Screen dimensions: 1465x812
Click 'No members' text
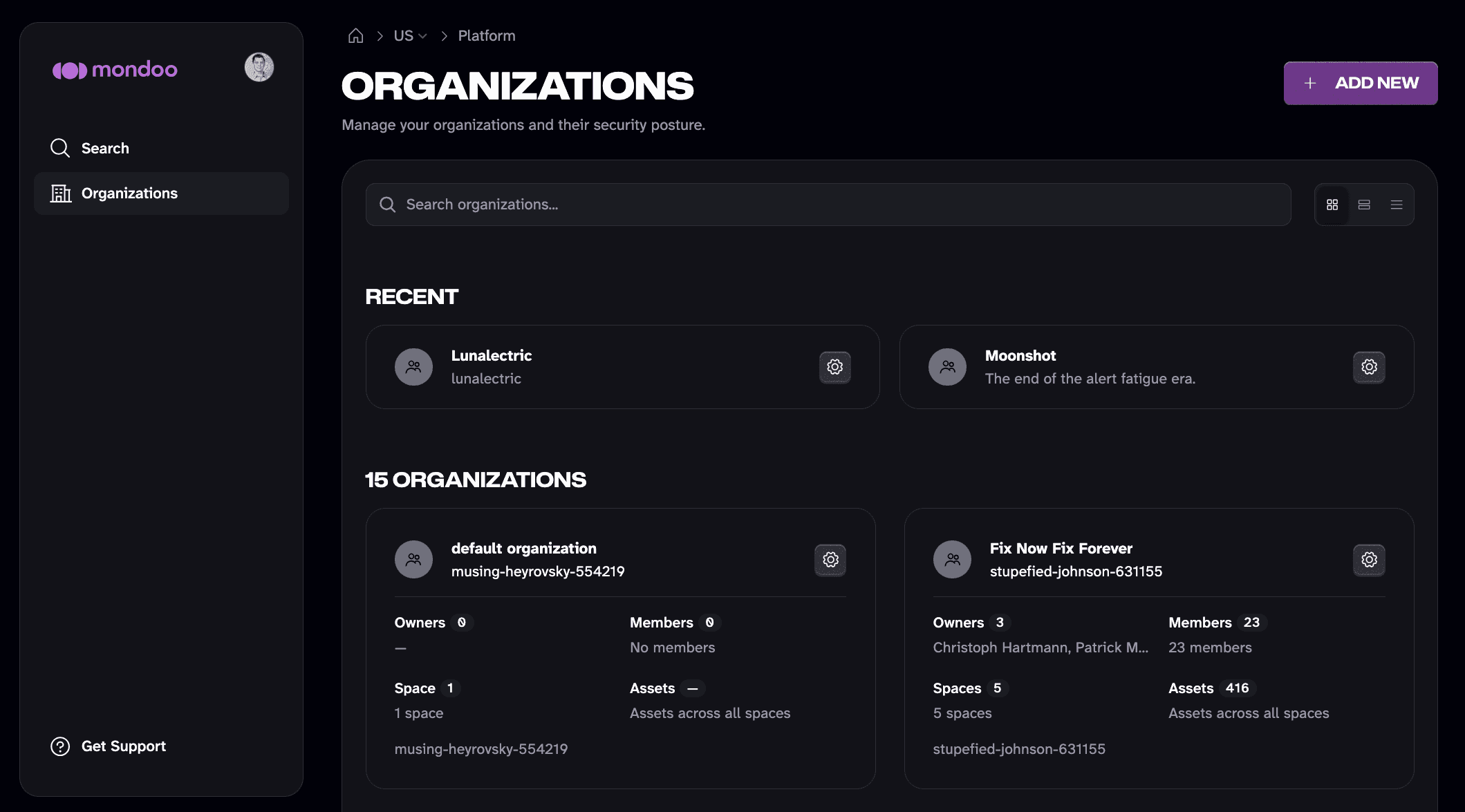[672, 648]
